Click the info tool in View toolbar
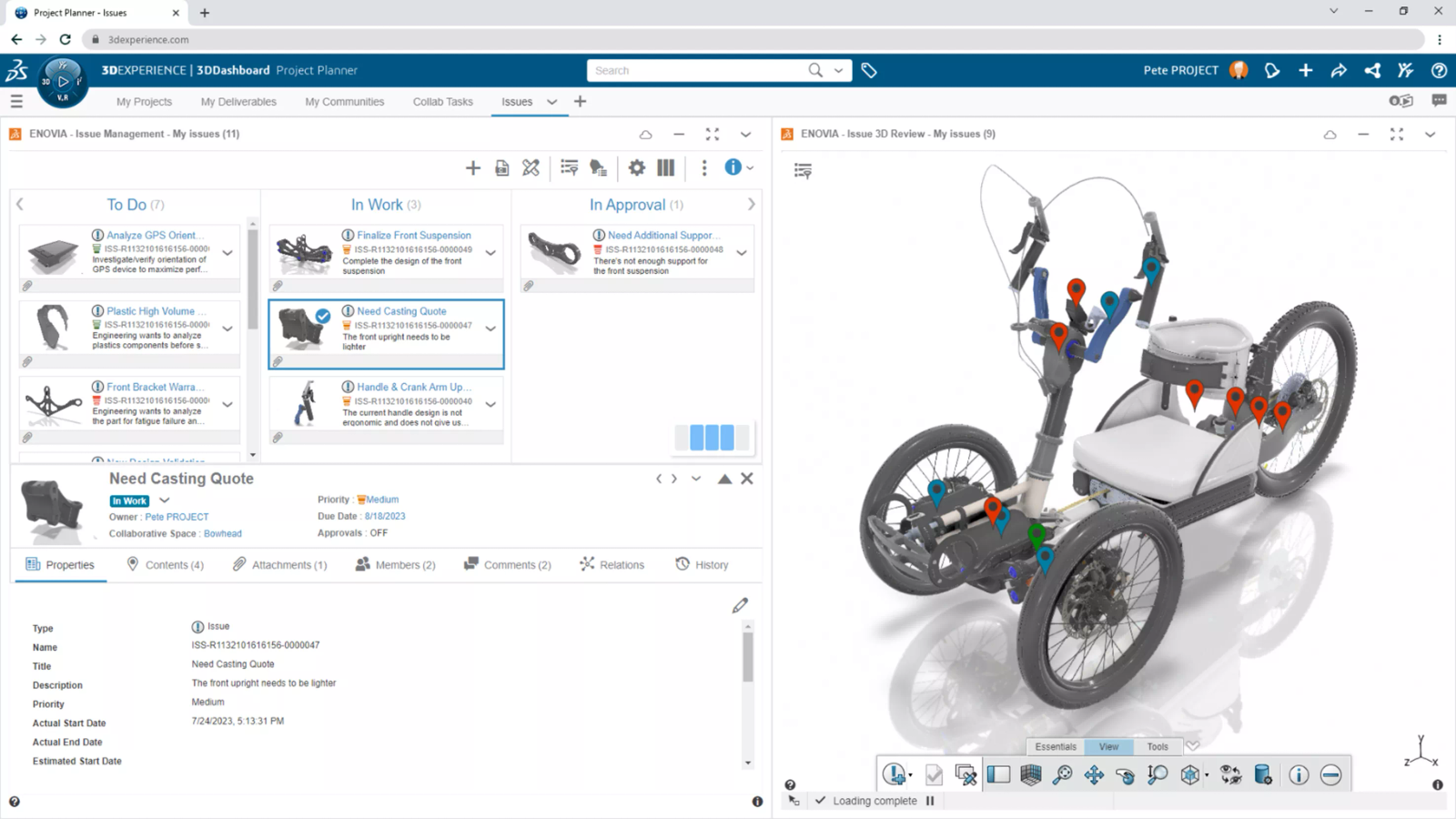The height and width of the screenshot is (819, 1456). [1299, 774]
